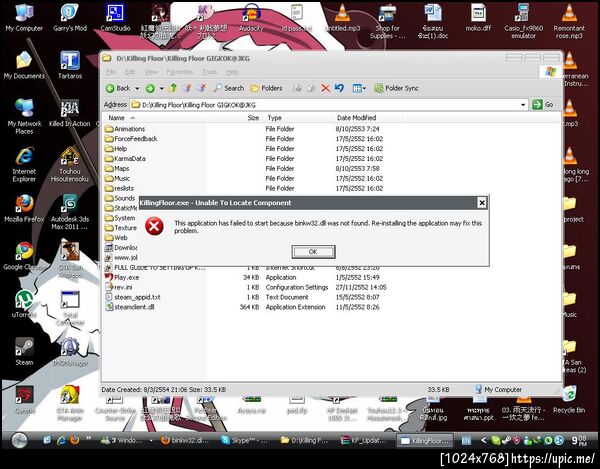Open the Killed In Action desktop shortcut
600x469 pixels.
pyautogui.click(x=70, y=113)
